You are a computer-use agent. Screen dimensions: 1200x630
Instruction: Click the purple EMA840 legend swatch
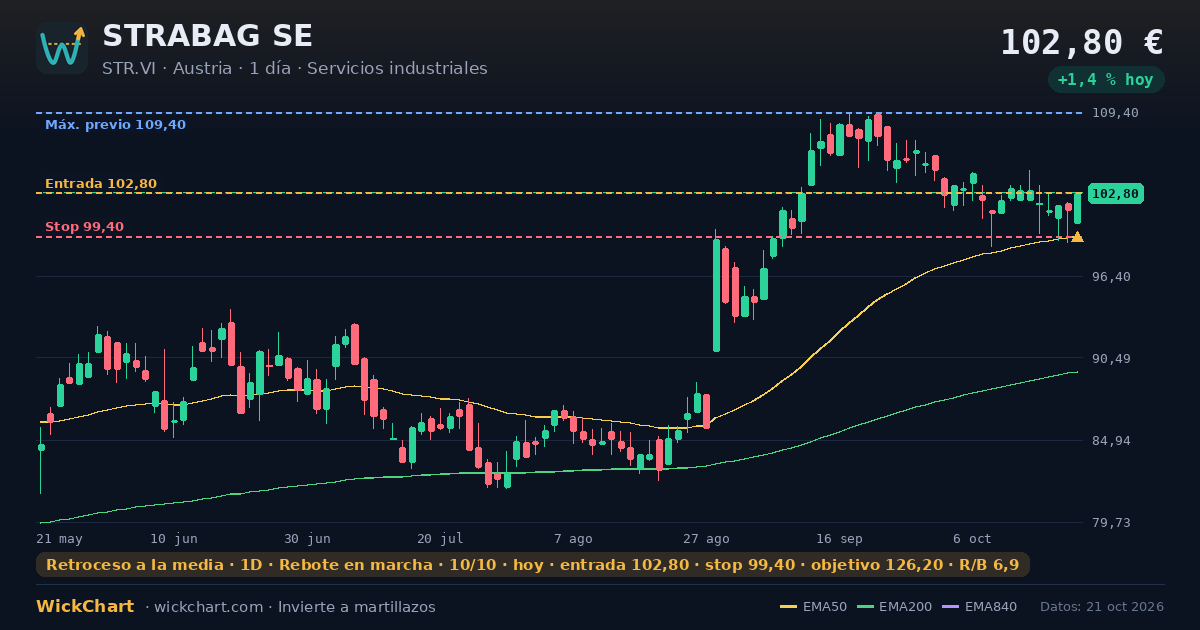950,607
